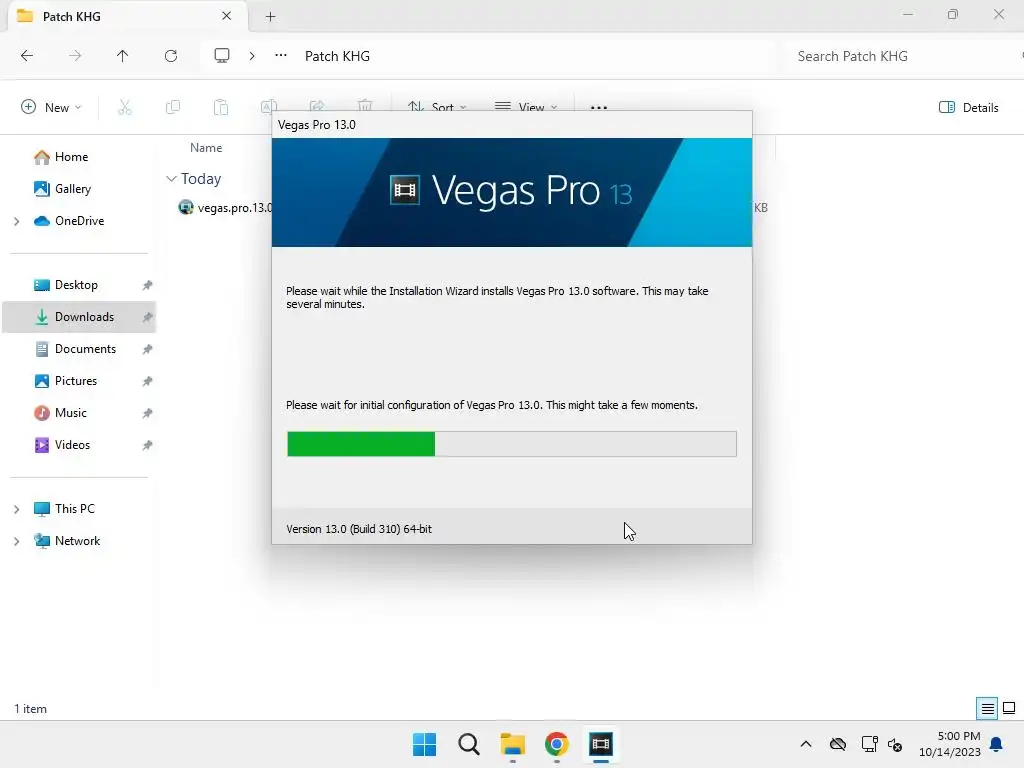Image resolution: width=1024 pixels, height=768 pixels.
Task: Open taskbar Search
Action: pyautogui.click(x=468, y=744)
